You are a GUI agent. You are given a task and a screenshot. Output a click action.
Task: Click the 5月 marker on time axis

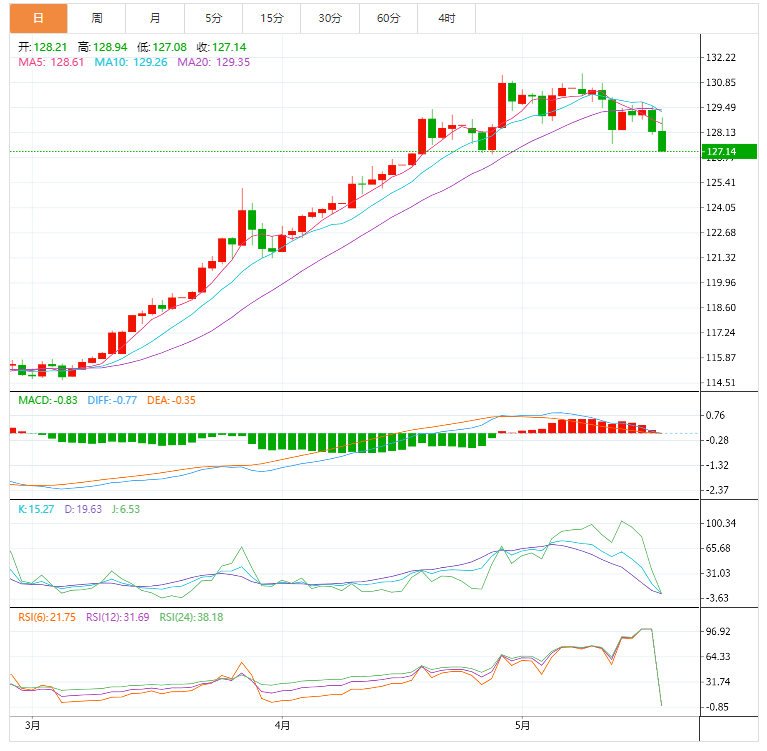click(x=522, y=725)
